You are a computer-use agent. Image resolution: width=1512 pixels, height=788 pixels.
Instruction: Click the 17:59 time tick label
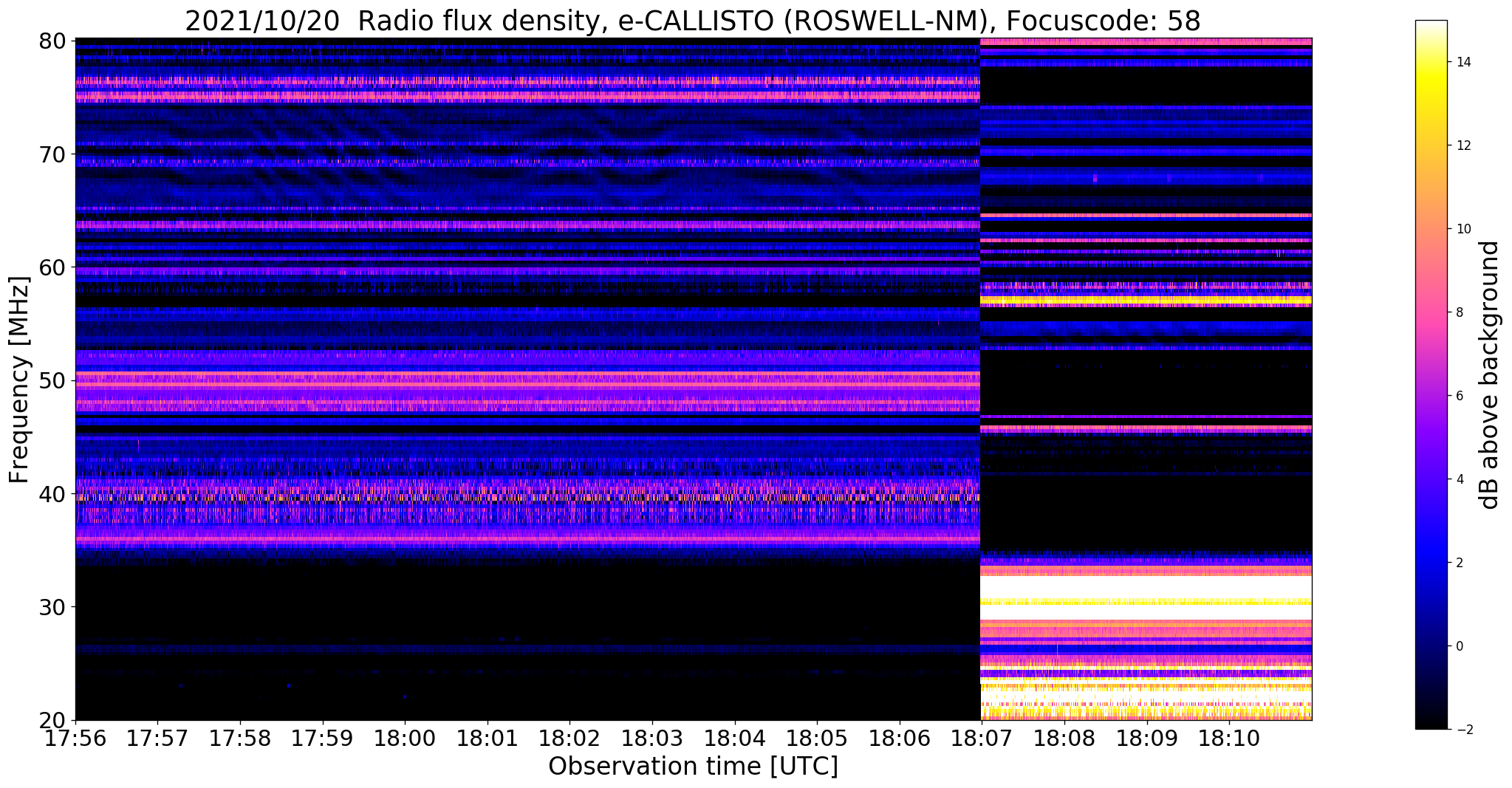[322, 739]
